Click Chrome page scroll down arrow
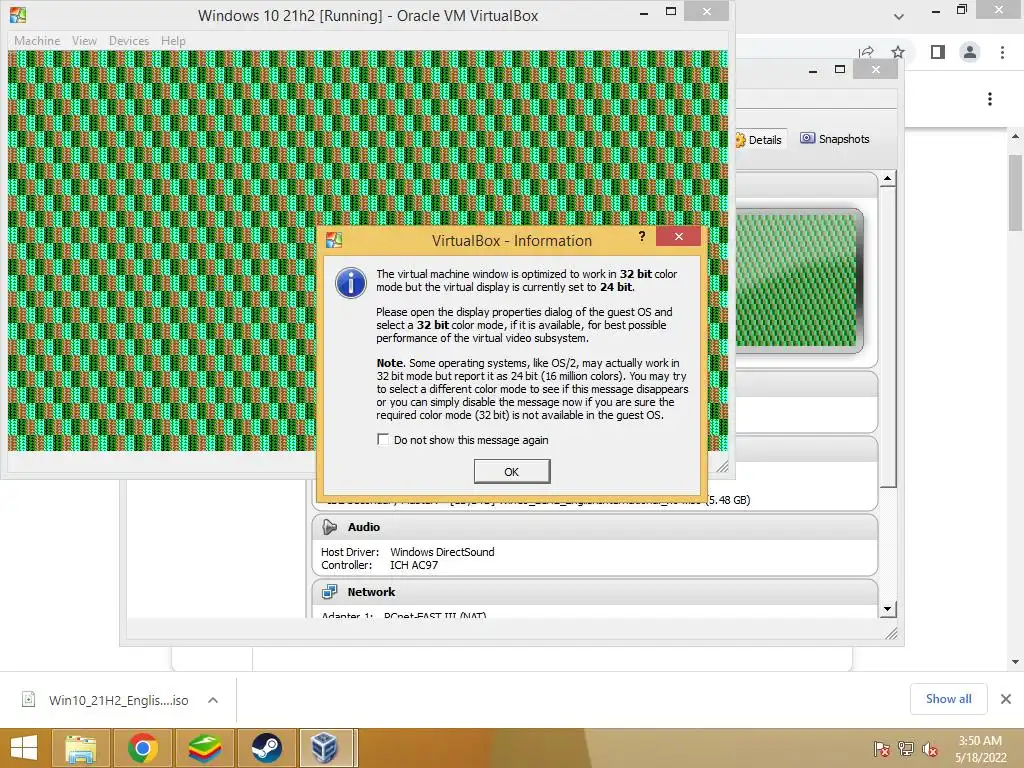Screen dimensions: 1024x768 (1015, 662)
